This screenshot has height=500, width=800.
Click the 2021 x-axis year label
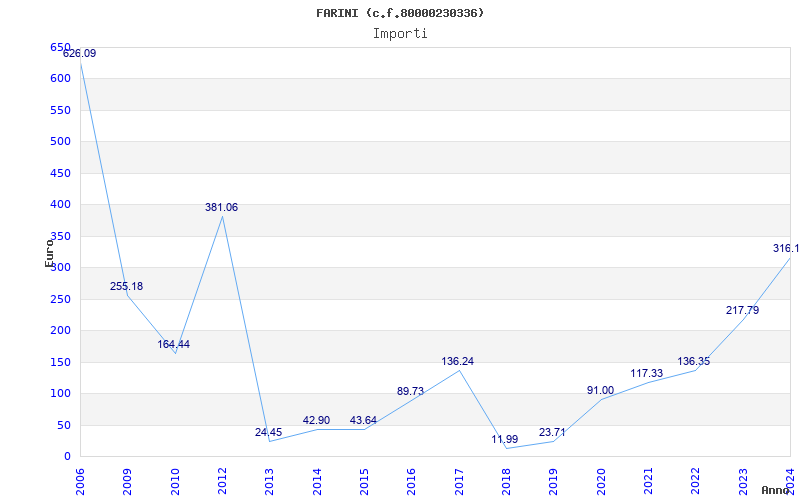pyautogui.click(x=648, y=482)
